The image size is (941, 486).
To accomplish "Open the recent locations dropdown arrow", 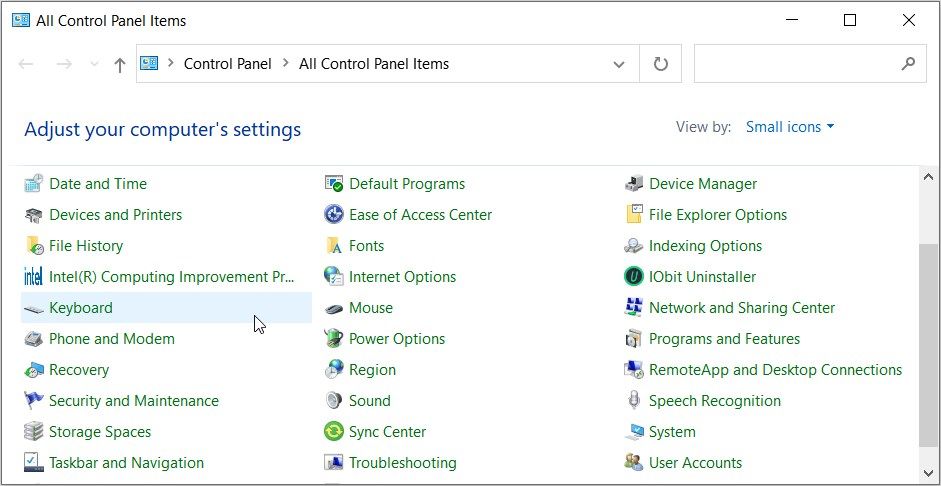I will coord(95,64).
